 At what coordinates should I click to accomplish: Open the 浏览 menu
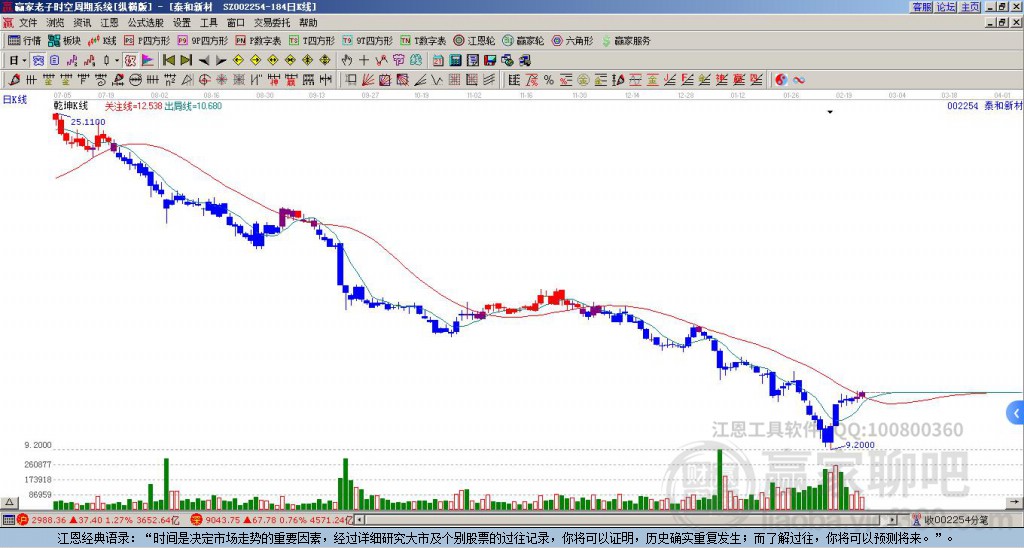[55, 23]
